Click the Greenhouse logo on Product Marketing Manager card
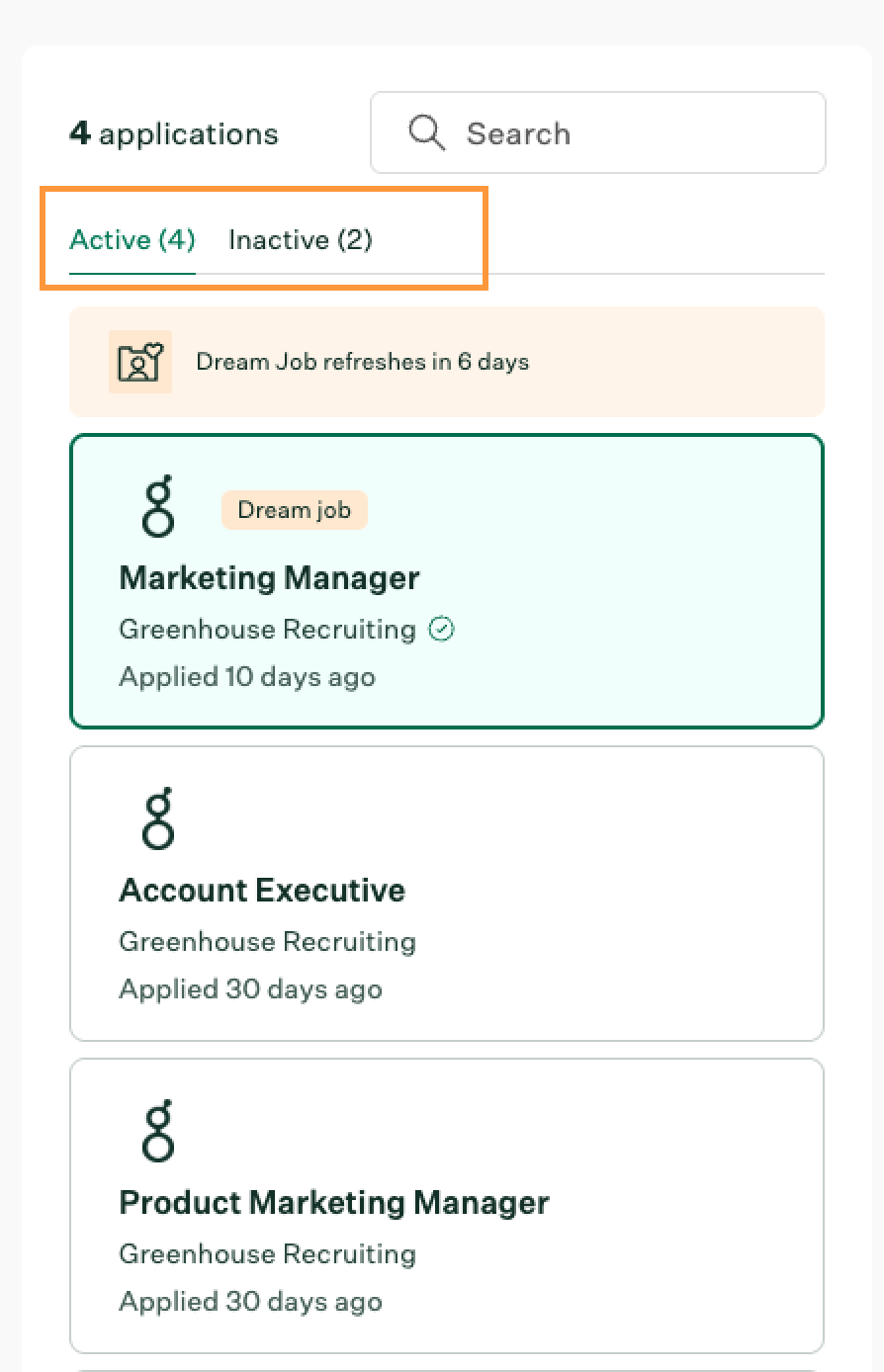 [x=158, y=1130]
